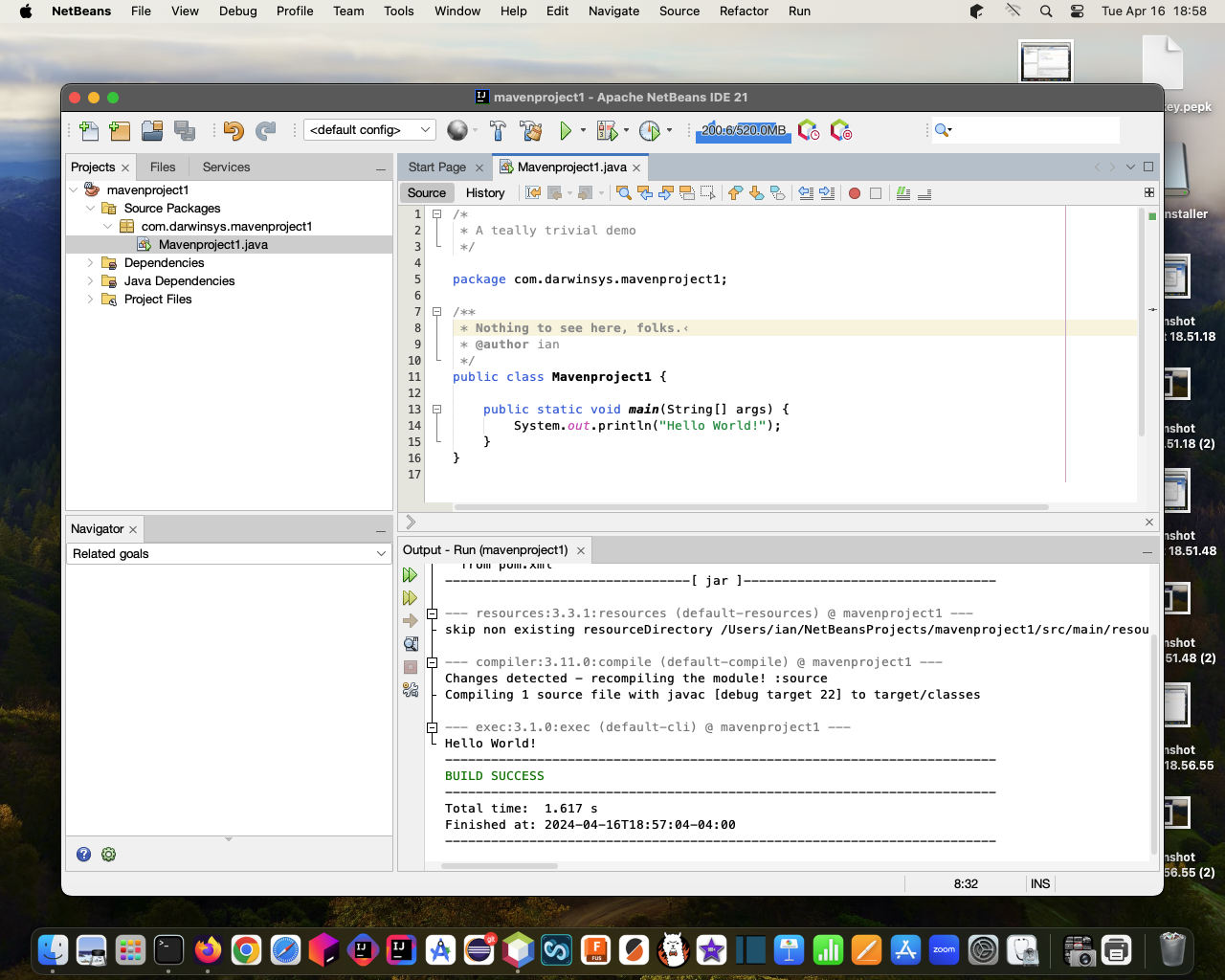Click the Next Bookmark icon

pos(756,193)
